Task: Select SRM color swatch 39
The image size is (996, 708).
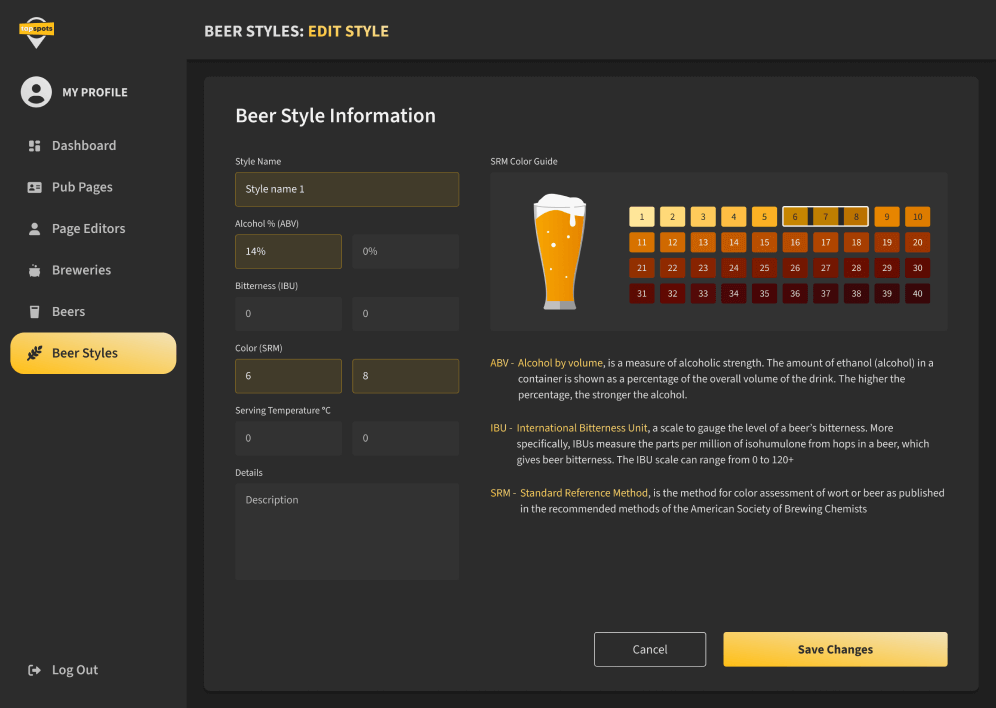Action: coord(887,293)
